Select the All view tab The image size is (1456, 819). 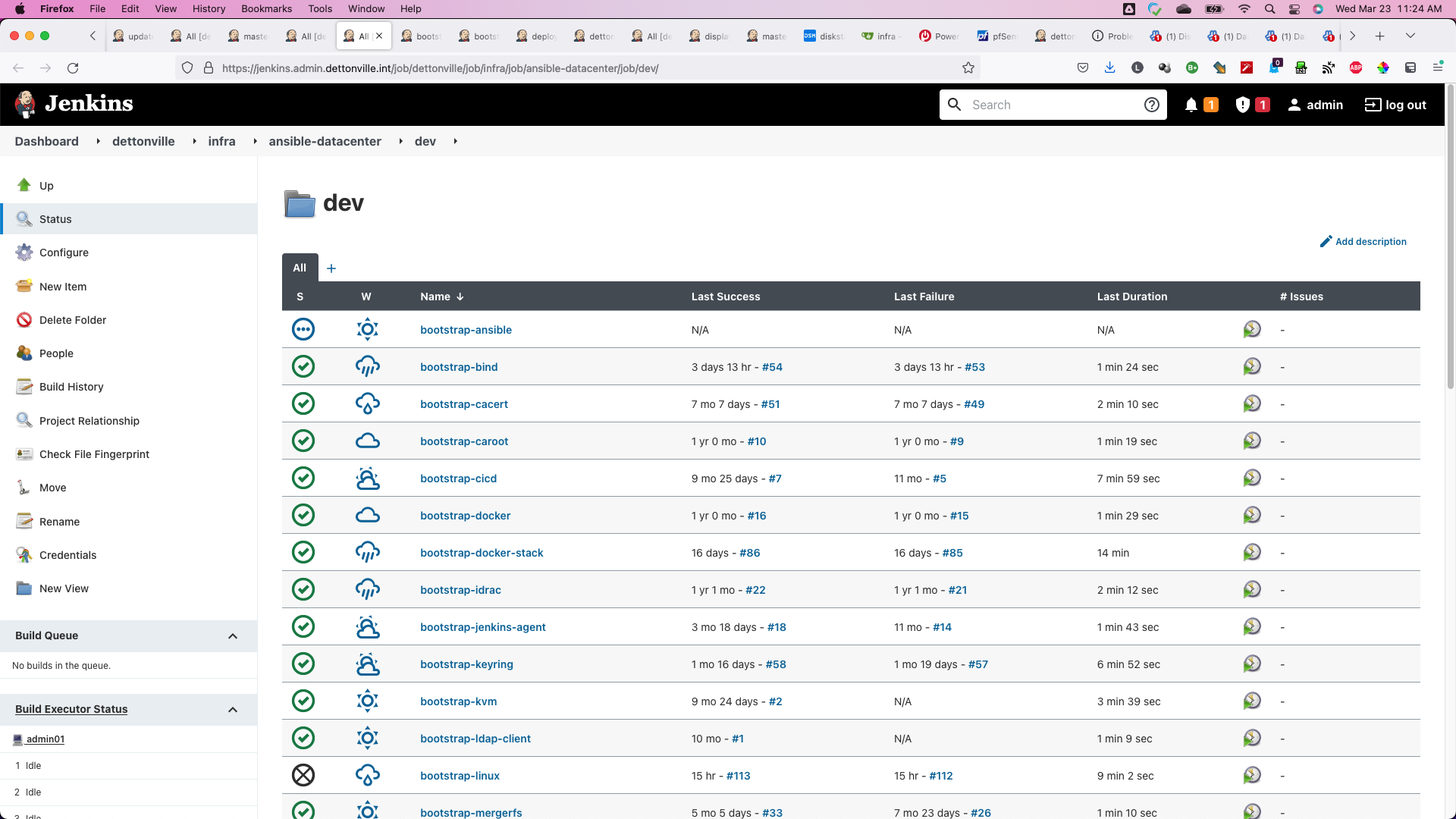tap(300, 268)
